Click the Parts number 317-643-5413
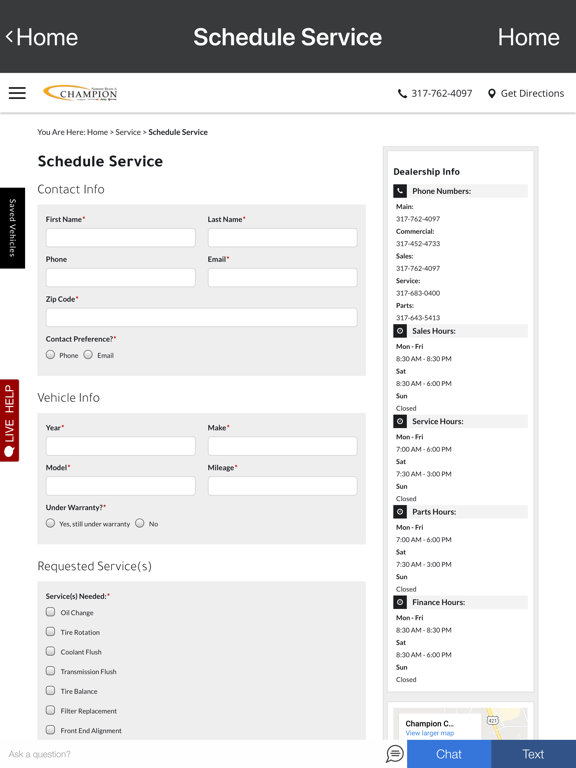The width and height of the screenshot is (576, 768). (x=418, y=318)
